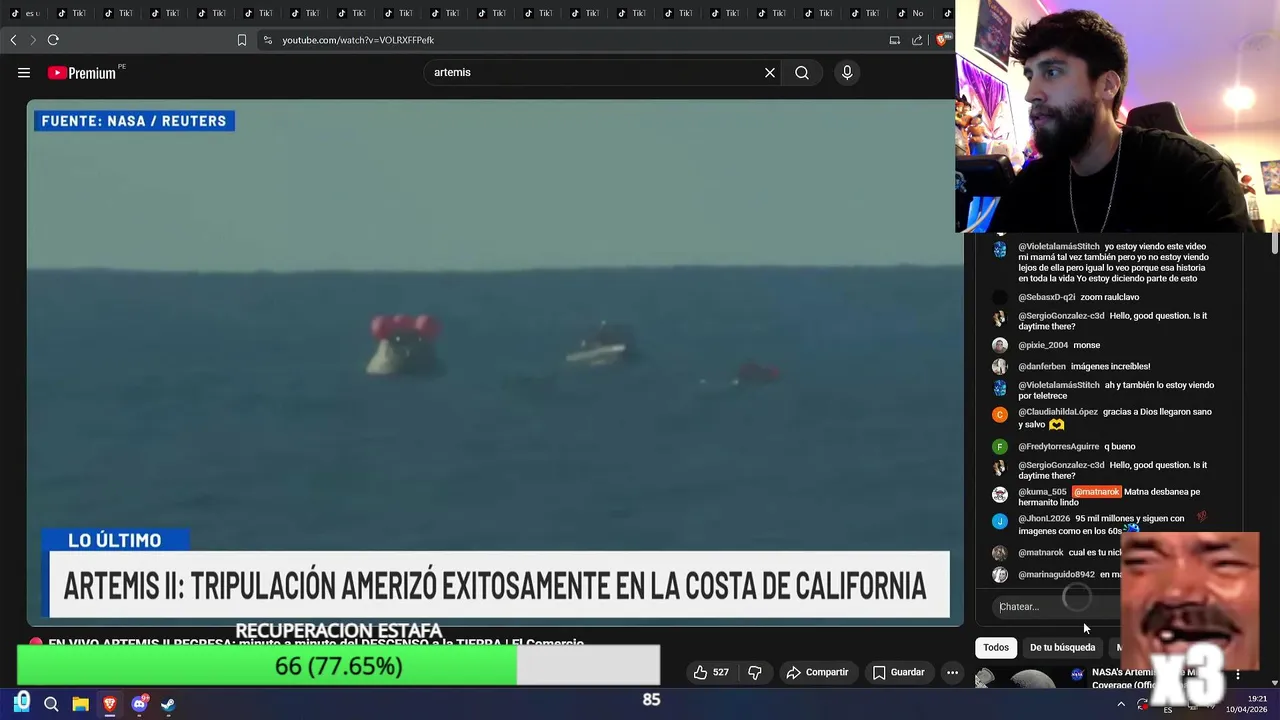Screen dimensions: 1280x720
Task: Click the @matnarok mention tag in kuma_505's message
Action: (x=1096, y=492)
